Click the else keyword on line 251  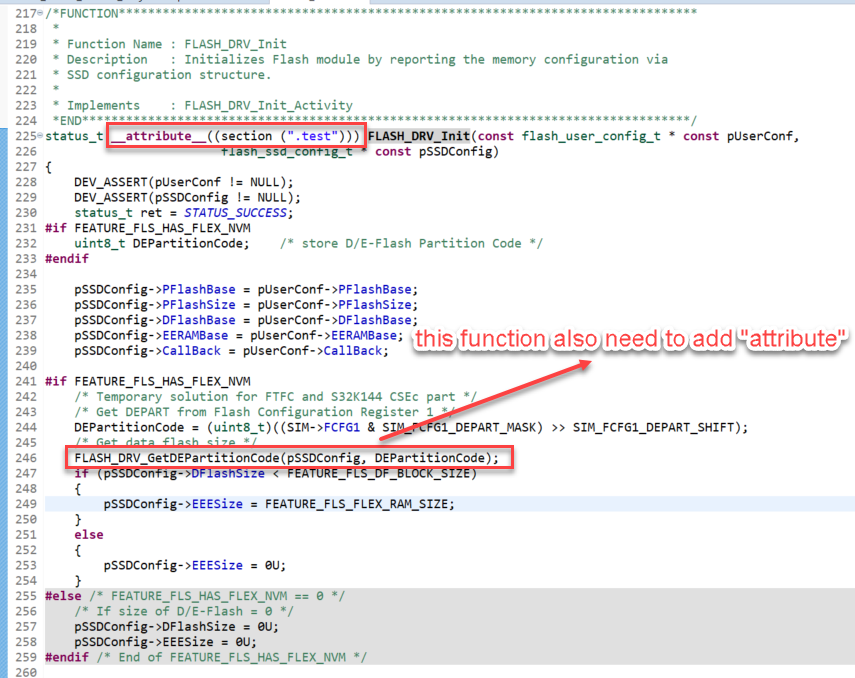tap(88, 534)
